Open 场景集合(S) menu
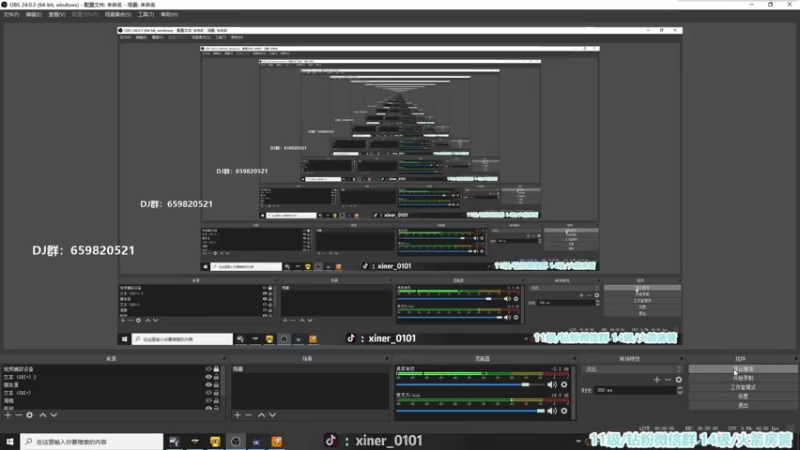Screen dimensions: 800x450 pos(118,15)
